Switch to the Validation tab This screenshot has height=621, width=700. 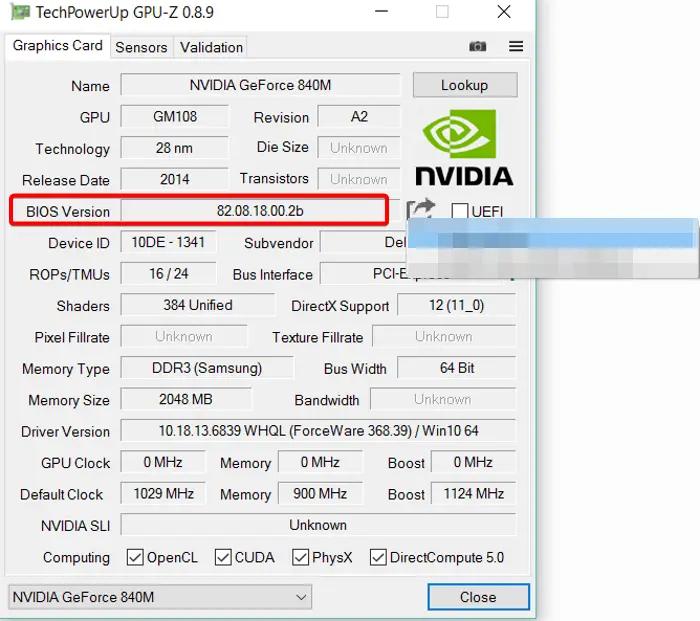[x=211, y=47]
